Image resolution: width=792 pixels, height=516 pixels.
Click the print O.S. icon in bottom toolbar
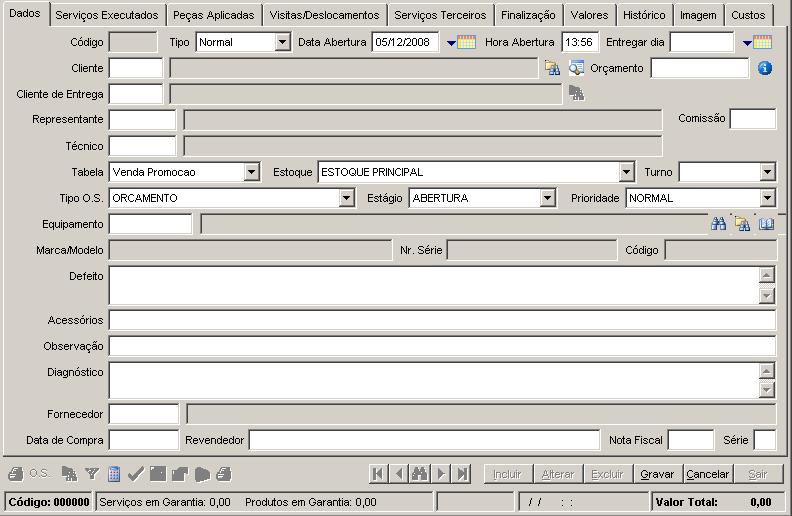pos(16,474)
